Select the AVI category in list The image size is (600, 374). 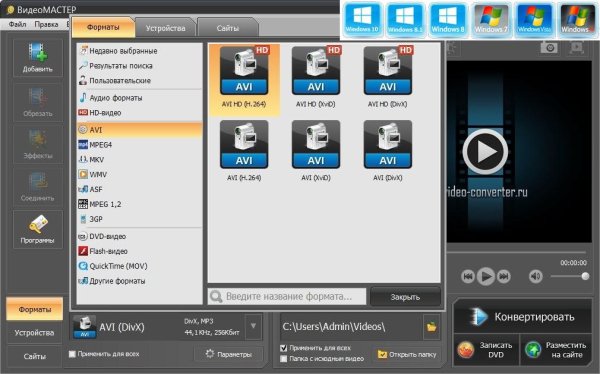pyautogui.click(x=139, y=130)
